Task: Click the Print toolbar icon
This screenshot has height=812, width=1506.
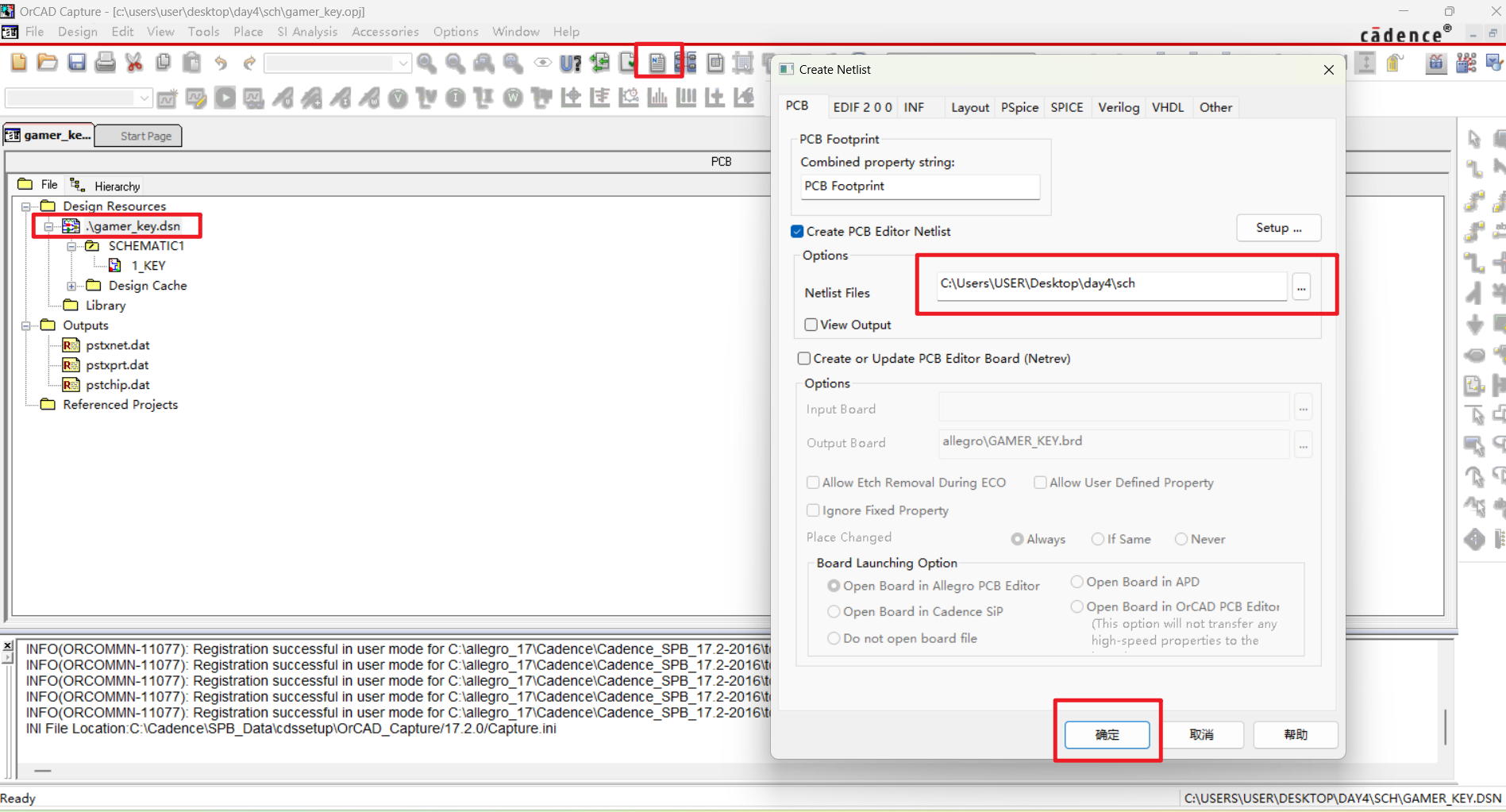Action: (x=105, y=62)
